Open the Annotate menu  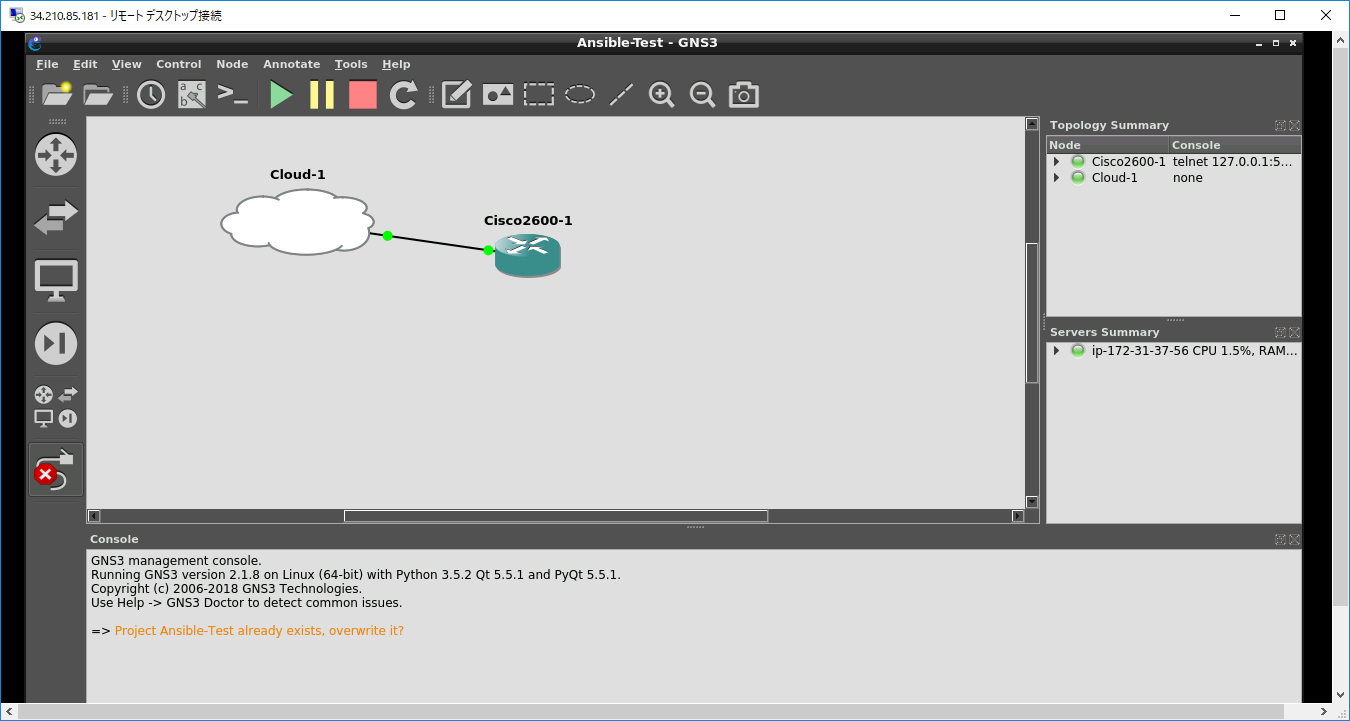(291, 64)
